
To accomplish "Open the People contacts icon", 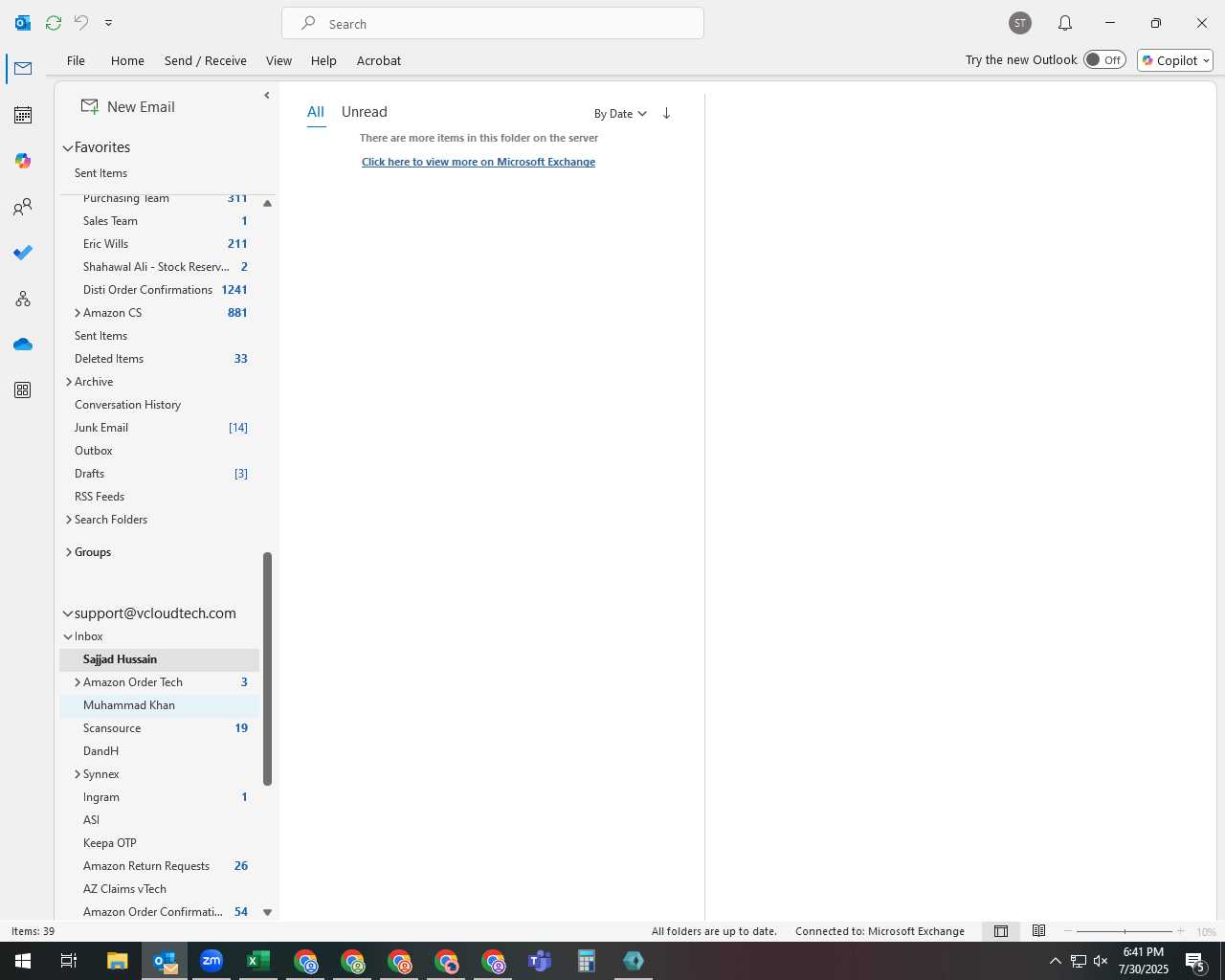I will click(23, 207).
